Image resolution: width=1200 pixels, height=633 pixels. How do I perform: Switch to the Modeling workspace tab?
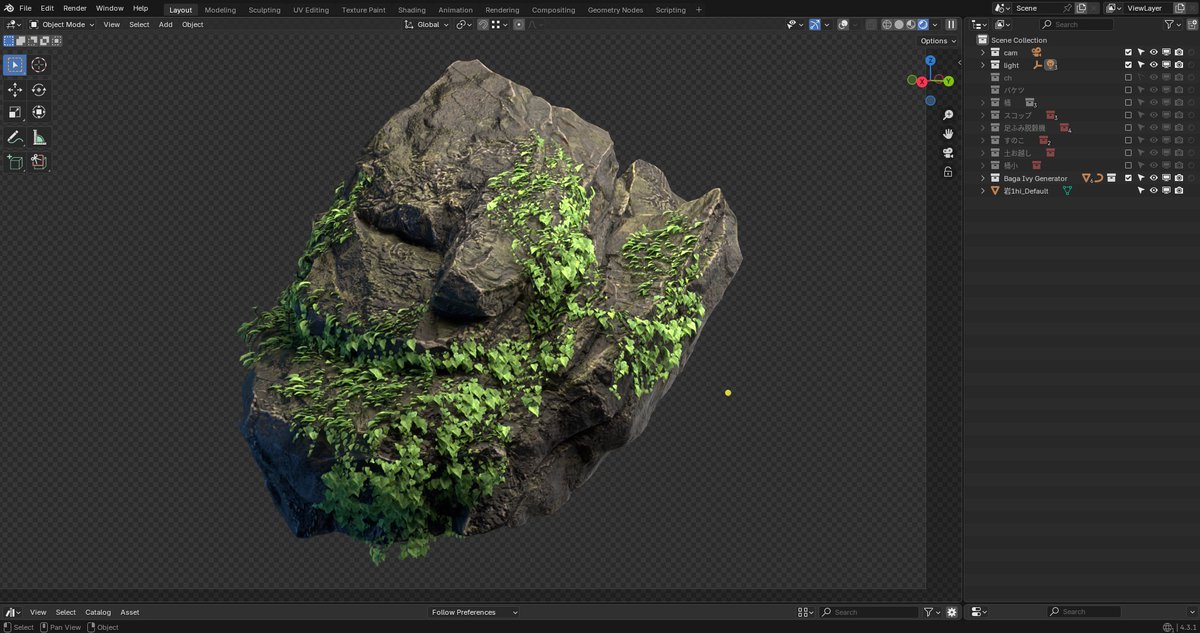pyautogui.click(x=220, y=9)
